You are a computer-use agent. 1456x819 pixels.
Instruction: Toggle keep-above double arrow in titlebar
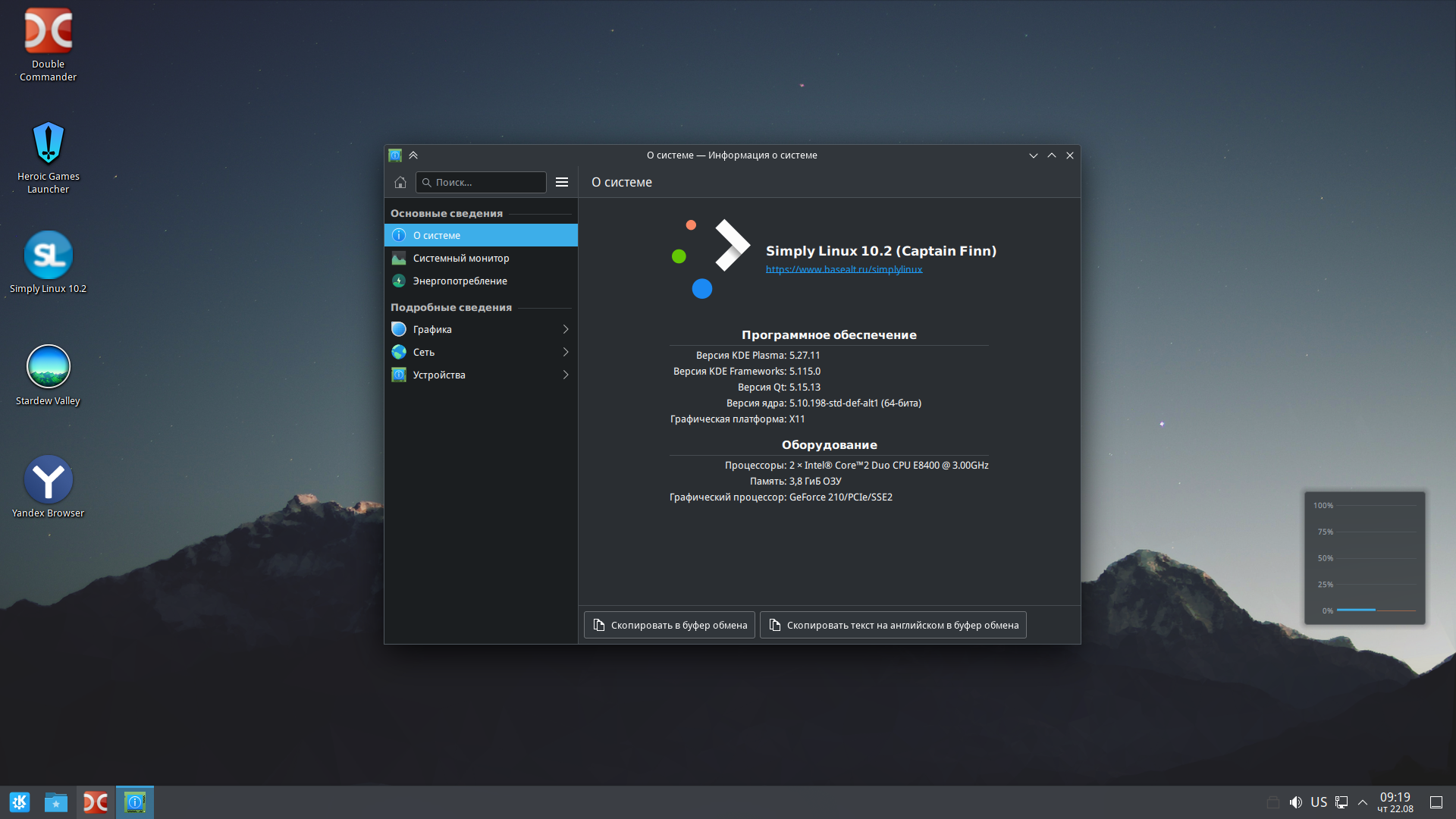click(x=413, y=155)
